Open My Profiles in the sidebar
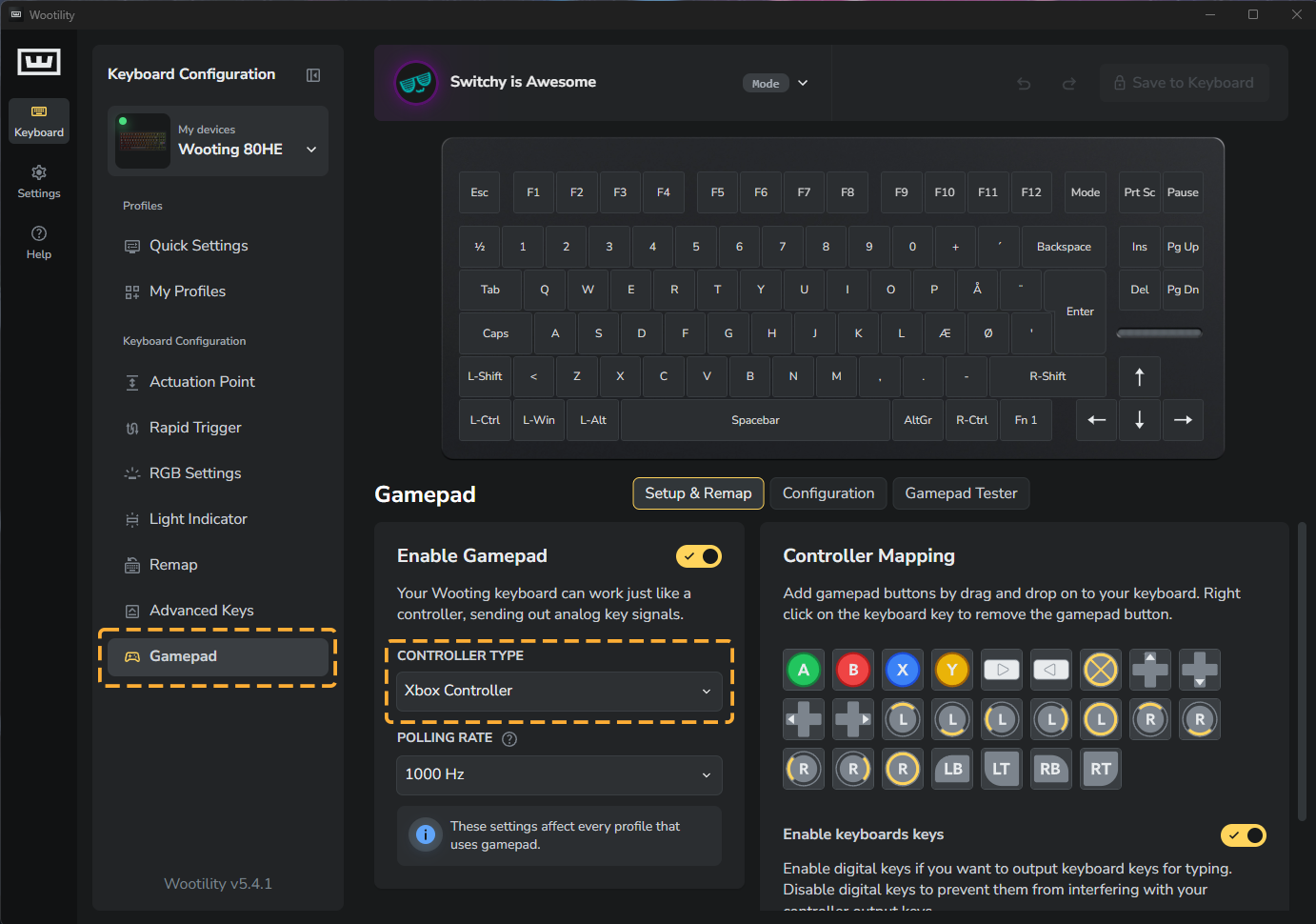 click(218, 291)
